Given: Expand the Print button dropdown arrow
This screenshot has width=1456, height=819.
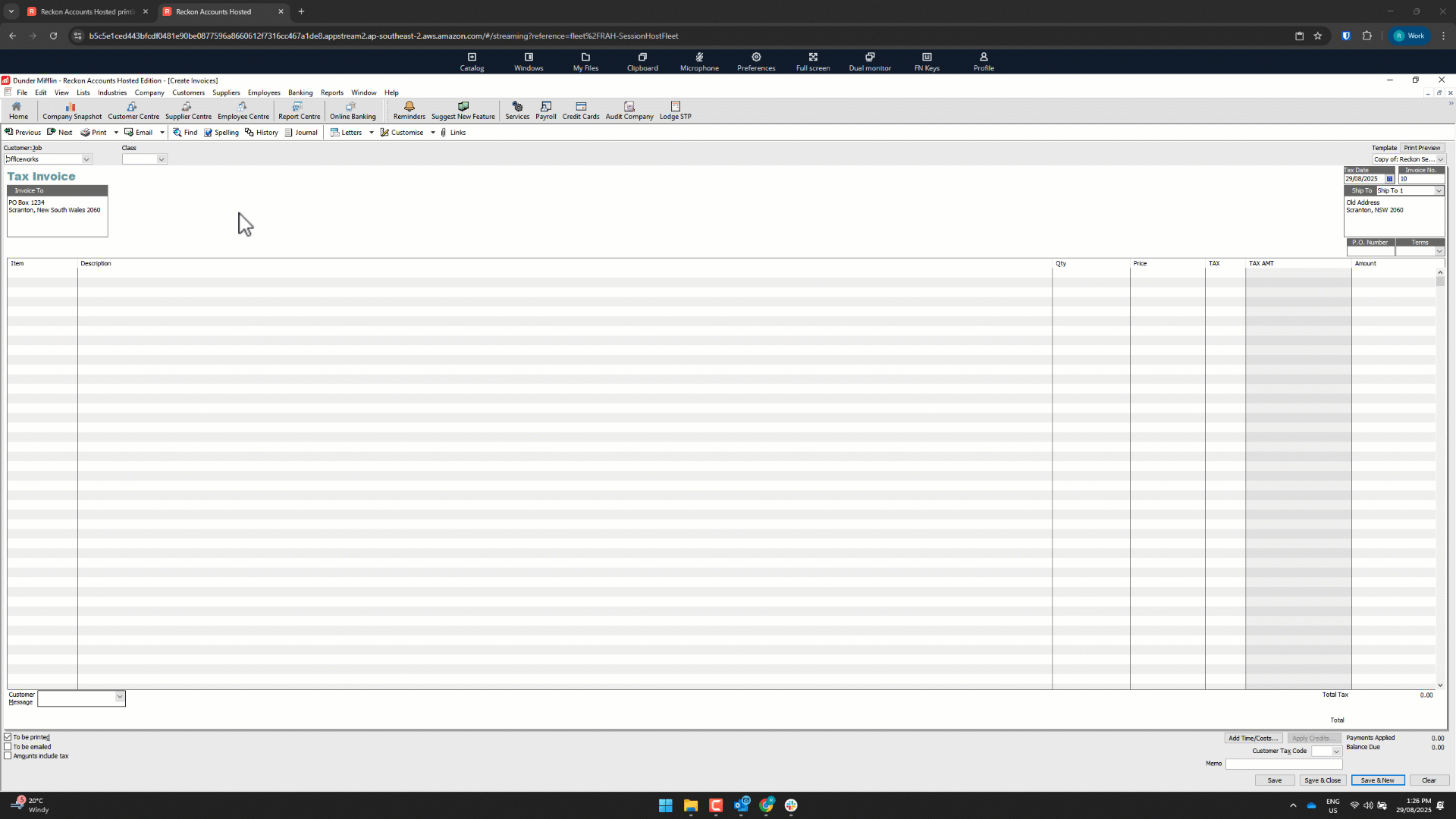Looking at the screenshot, I should [x=116, y=132].
